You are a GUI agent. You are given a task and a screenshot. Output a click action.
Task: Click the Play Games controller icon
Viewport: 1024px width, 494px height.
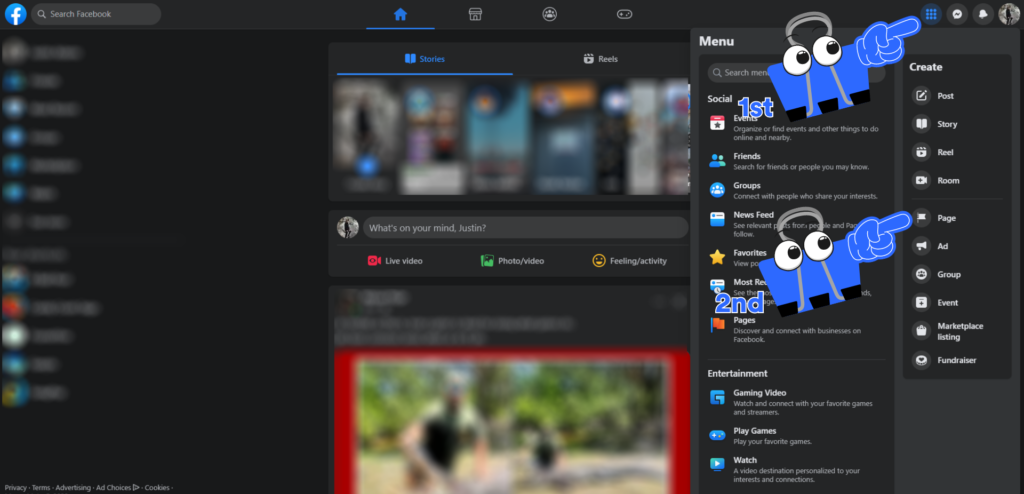click(717, 435)
